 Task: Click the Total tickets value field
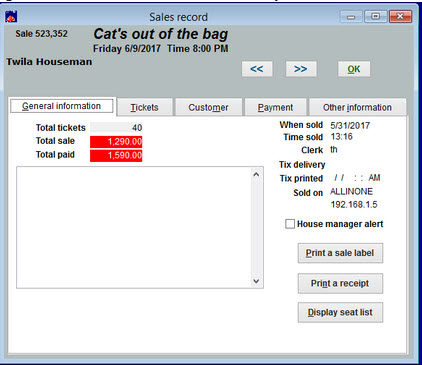coord(116,128)
